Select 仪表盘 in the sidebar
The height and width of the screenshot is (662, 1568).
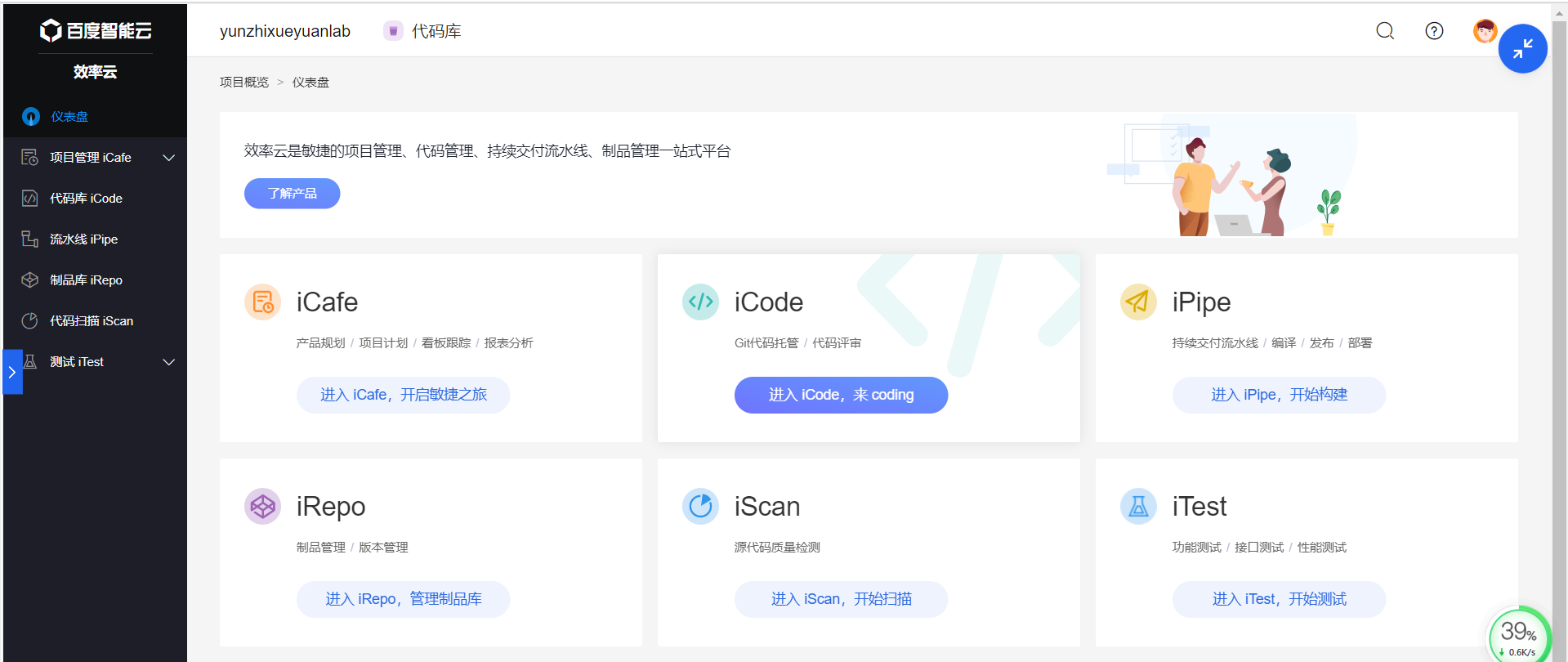tap(95, 117)
